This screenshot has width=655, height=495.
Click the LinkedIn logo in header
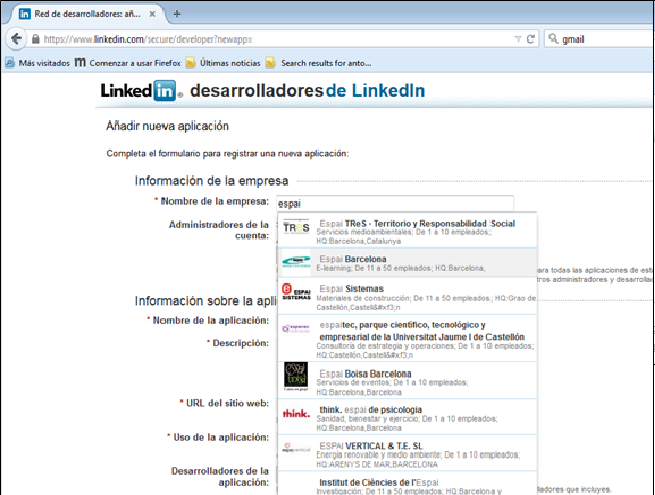140,91
